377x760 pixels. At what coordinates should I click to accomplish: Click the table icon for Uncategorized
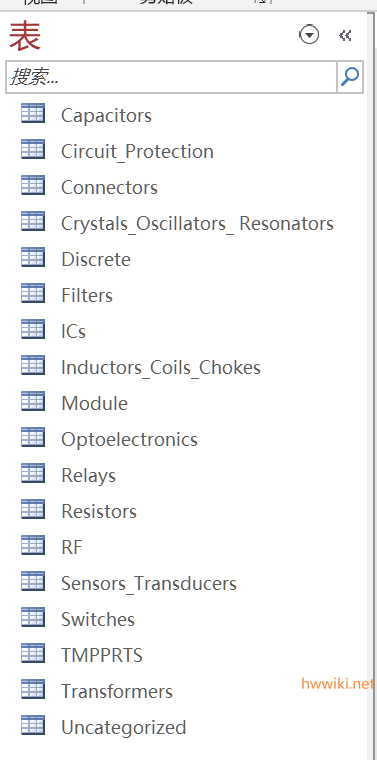[33, 726]
